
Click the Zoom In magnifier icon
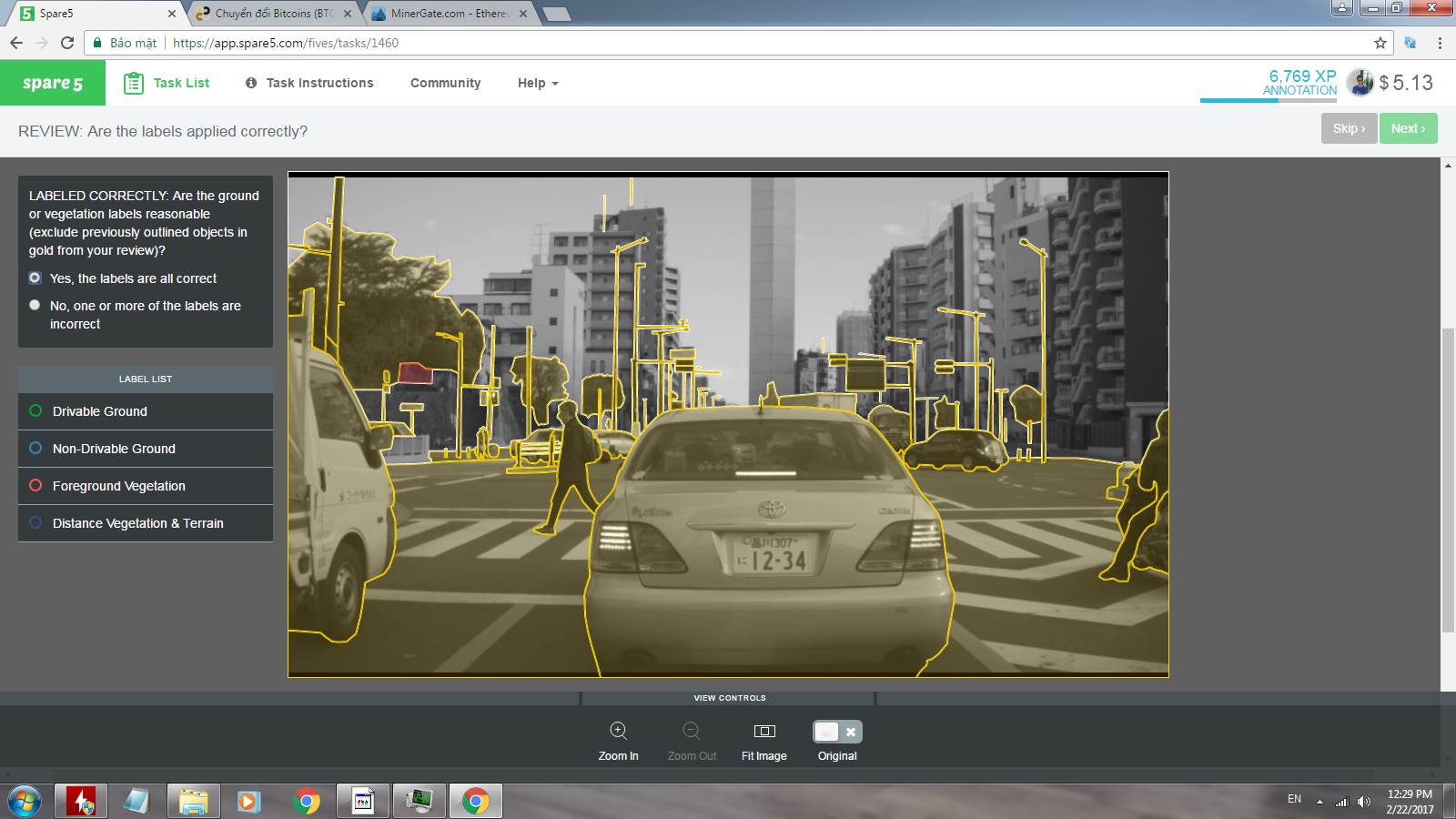618,731
